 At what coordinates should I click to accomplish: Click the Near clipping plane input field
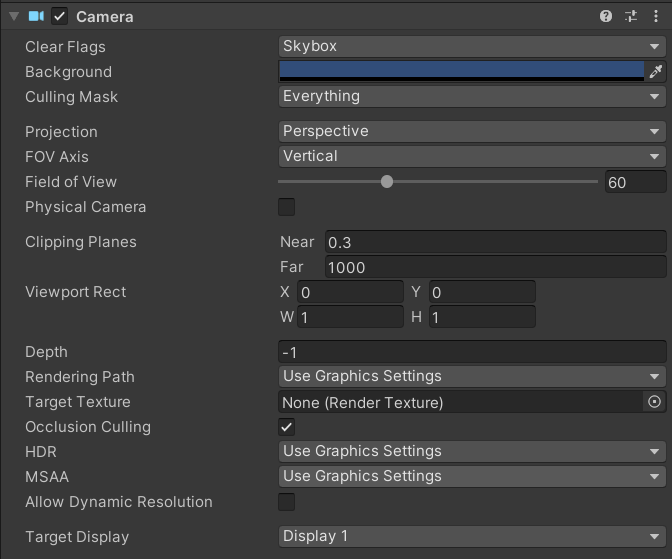[495, 242]
